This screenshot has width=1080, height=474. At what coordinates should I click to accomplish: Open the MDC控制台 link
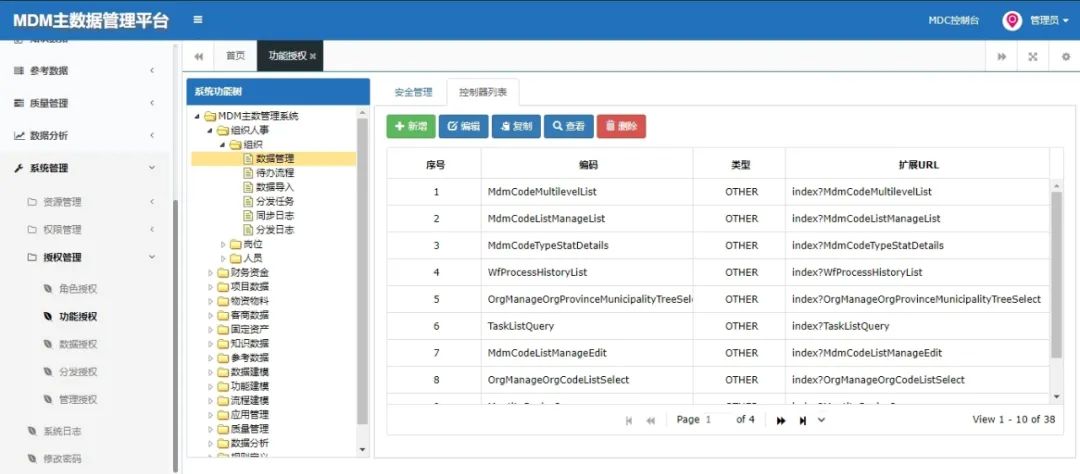[x=954, y=21]
